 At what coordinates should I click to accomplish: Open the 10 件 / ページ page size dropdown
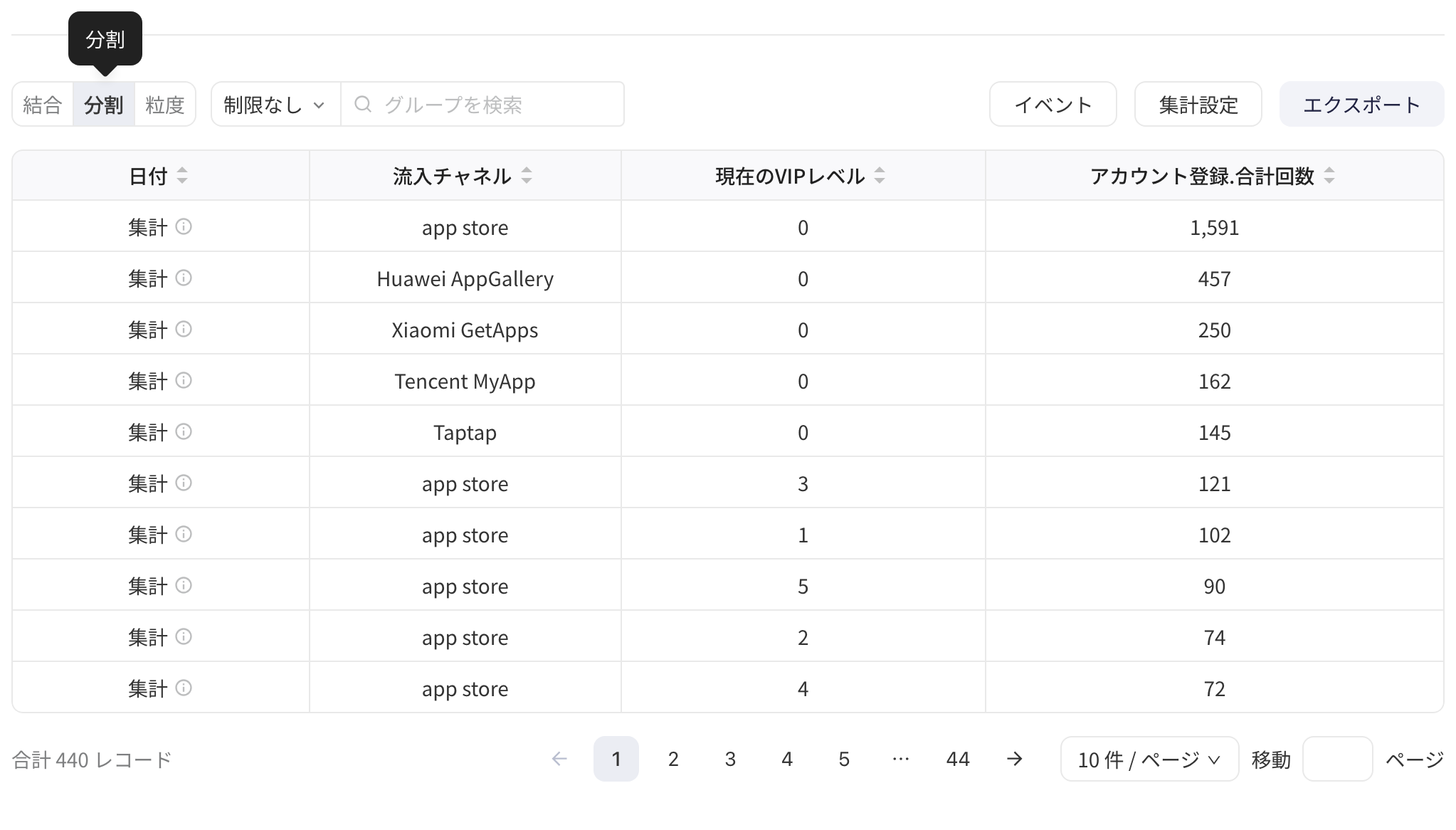[x=1149, y=760]
